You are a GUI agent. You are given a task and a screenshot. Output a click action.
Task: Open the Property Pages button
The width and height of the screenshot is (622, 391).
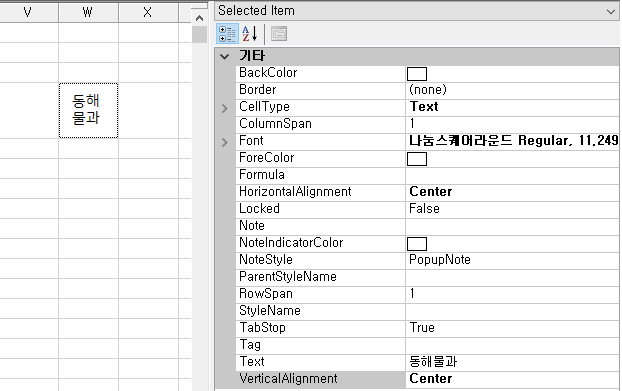point(279,34)
